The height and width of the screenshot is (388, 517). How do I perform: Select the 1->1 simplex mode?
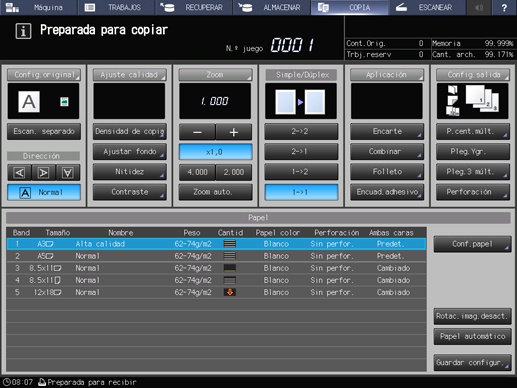[301, 192]
